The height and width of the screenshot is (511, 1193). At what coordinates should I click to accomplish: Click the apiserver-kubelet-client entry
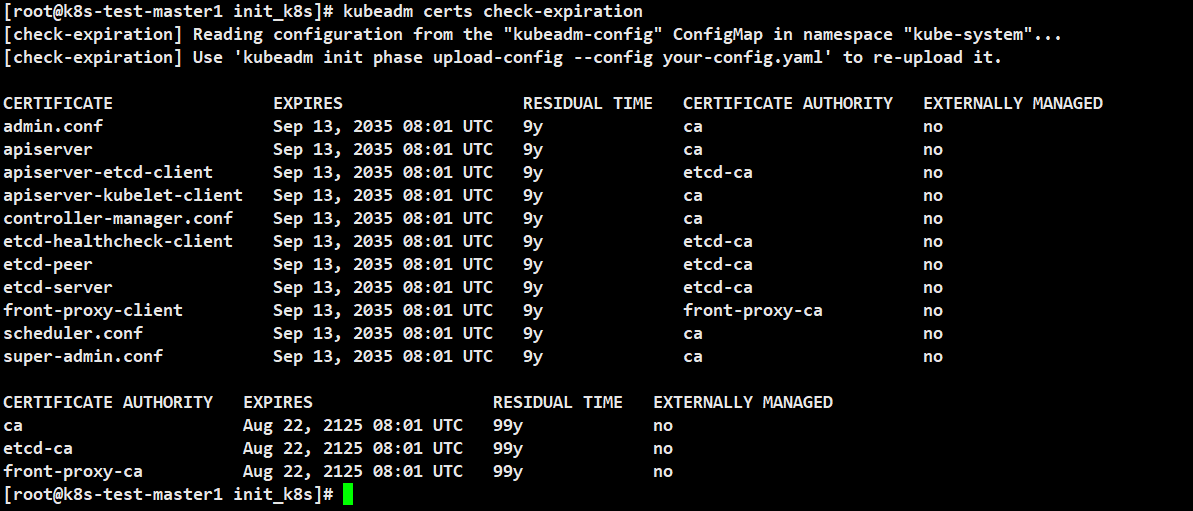pyautogui.click(x=123, y=195)
